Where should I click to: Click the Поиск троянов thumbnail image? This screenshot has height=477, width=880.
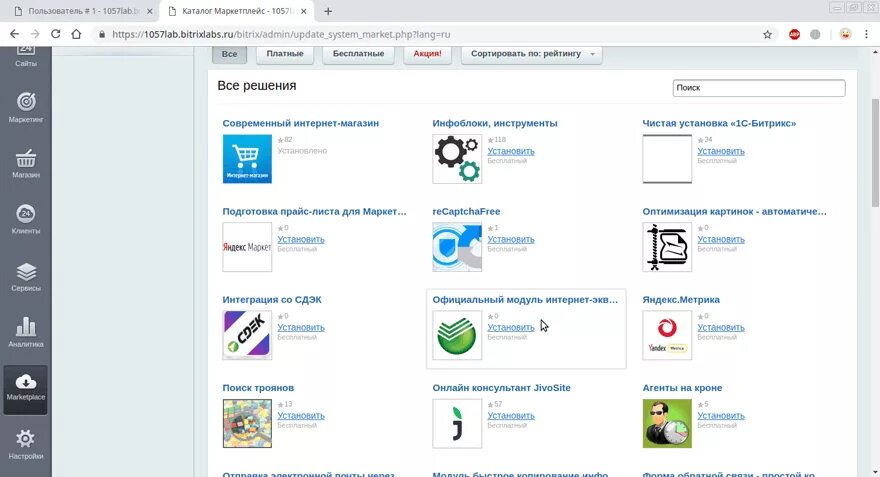point(247,423)
